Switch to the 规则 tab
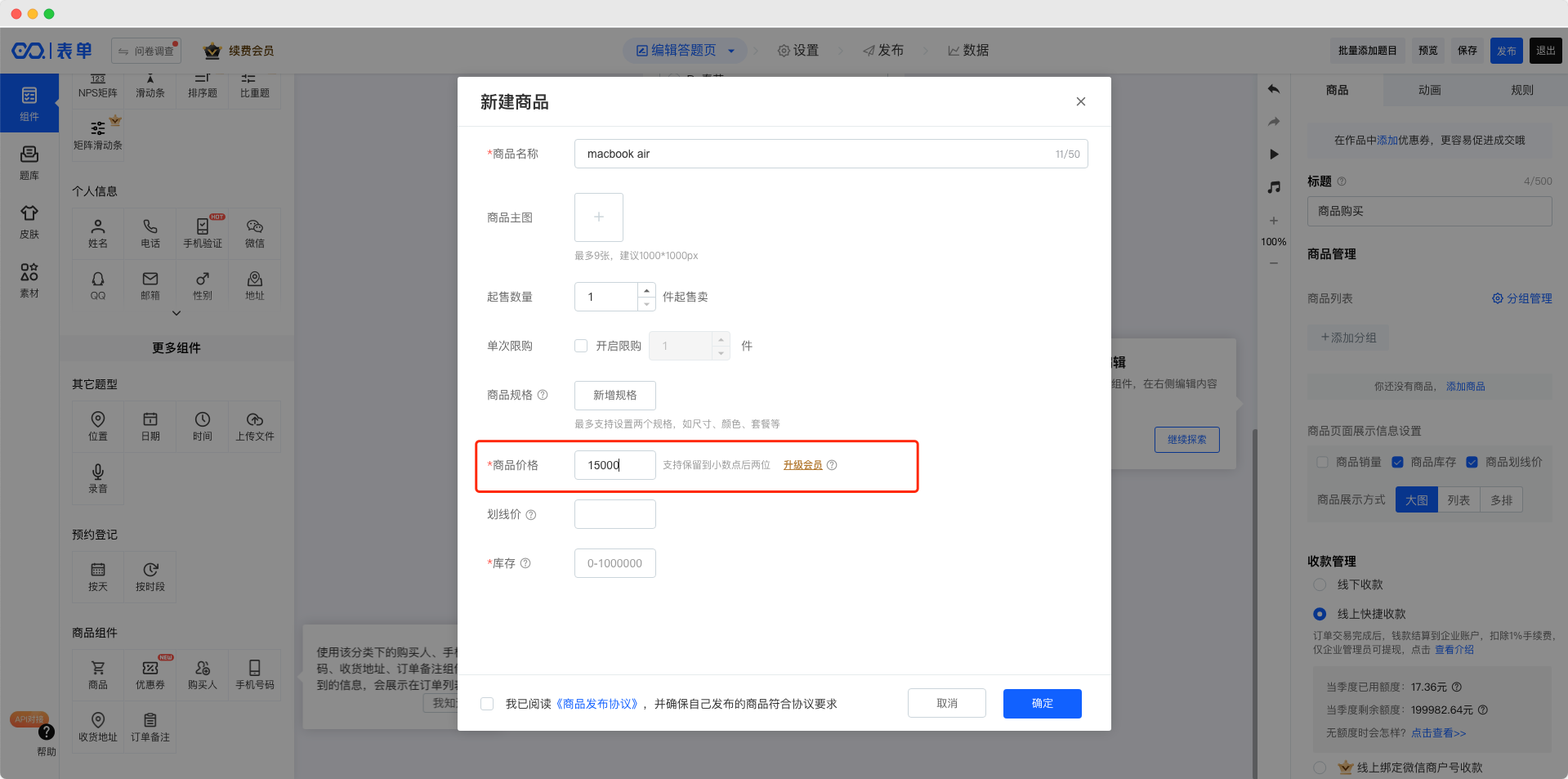The height and width of the screenshot is (779, 1568). click(x=1521, y=90)
